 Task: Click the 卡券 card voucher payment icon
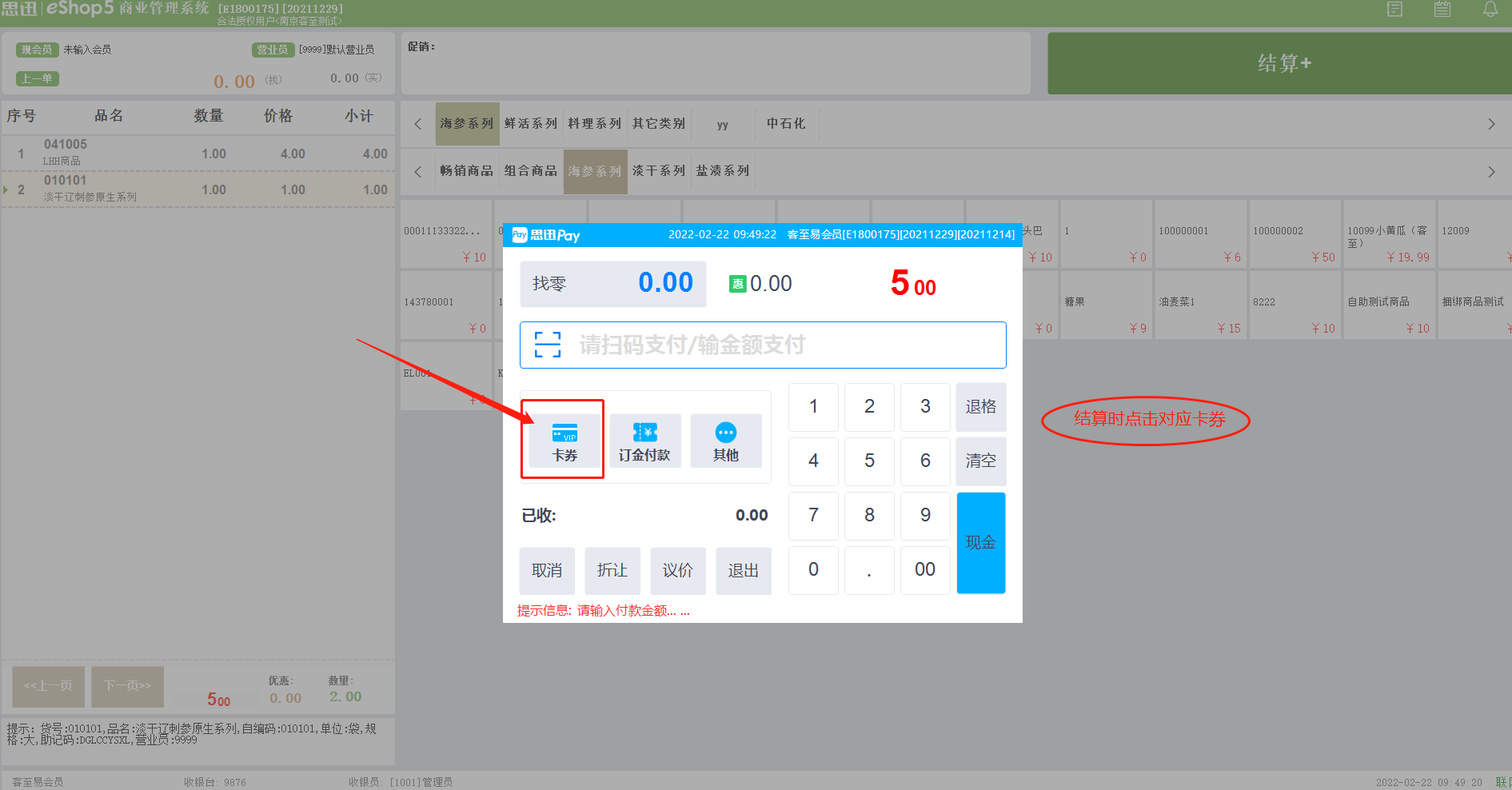tap(565, 441)
